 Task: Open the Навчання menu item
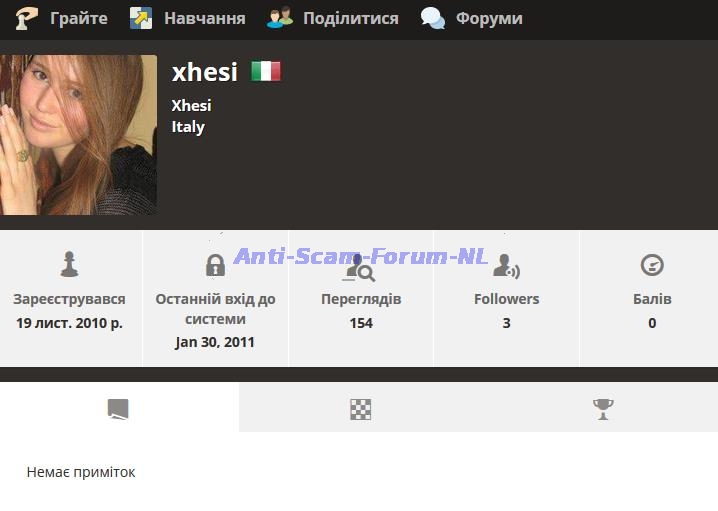(x=205, y=18)
